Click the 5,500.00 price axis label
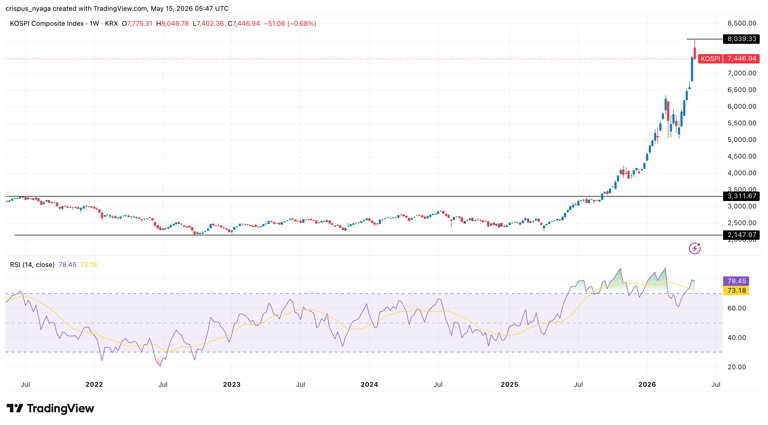 [742, 123]
